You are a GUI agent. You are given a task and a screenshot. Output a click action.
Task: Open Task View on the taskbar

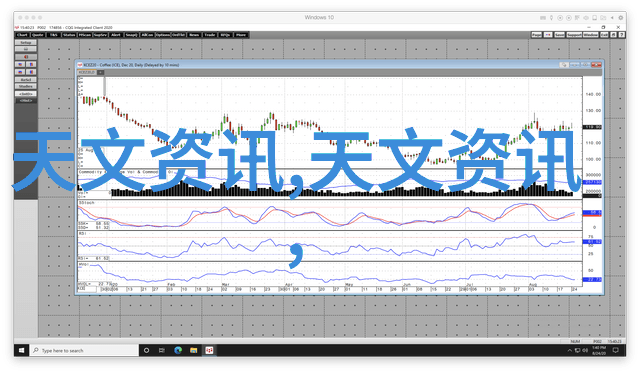162,350
